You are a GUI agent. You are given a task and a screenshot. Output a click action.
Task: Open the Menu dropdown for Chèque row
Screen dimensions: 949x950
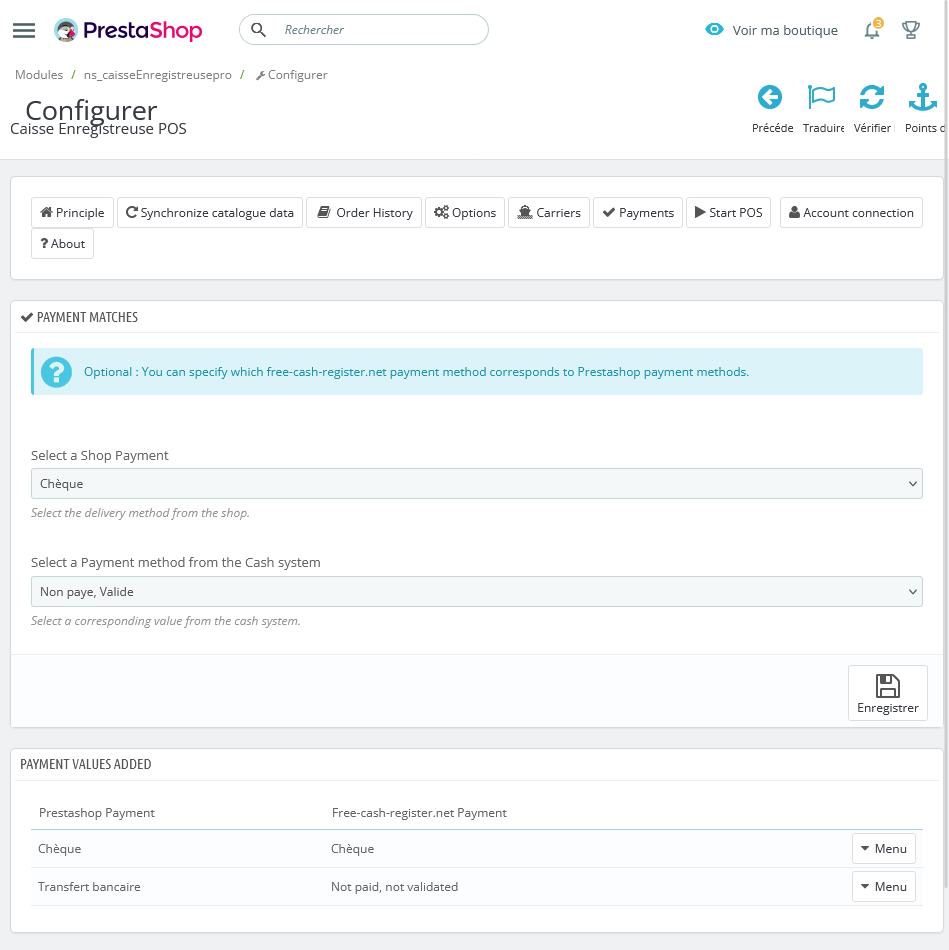click(883, 849)
